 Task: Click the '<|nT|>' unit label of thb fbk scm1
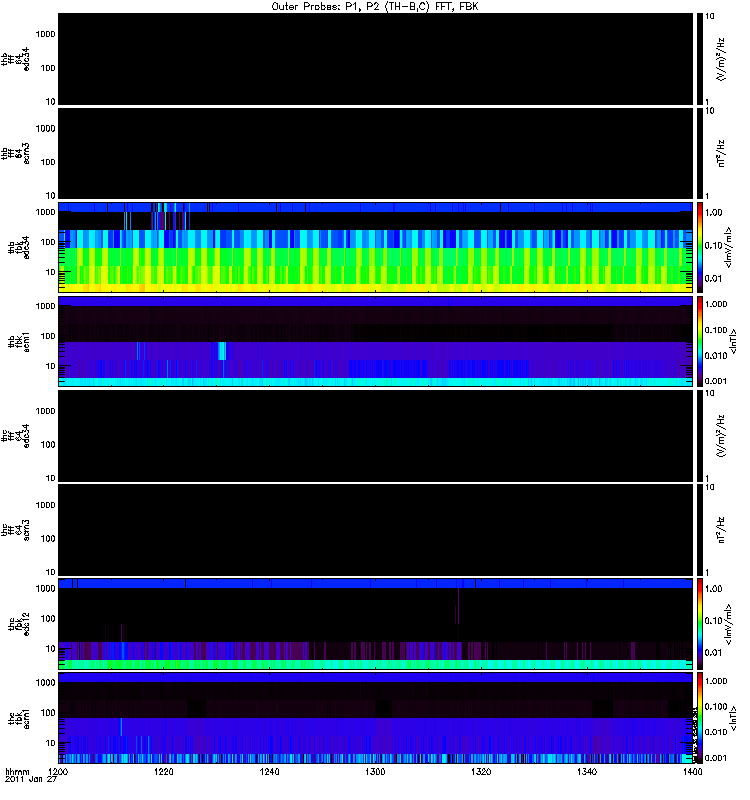734,341
